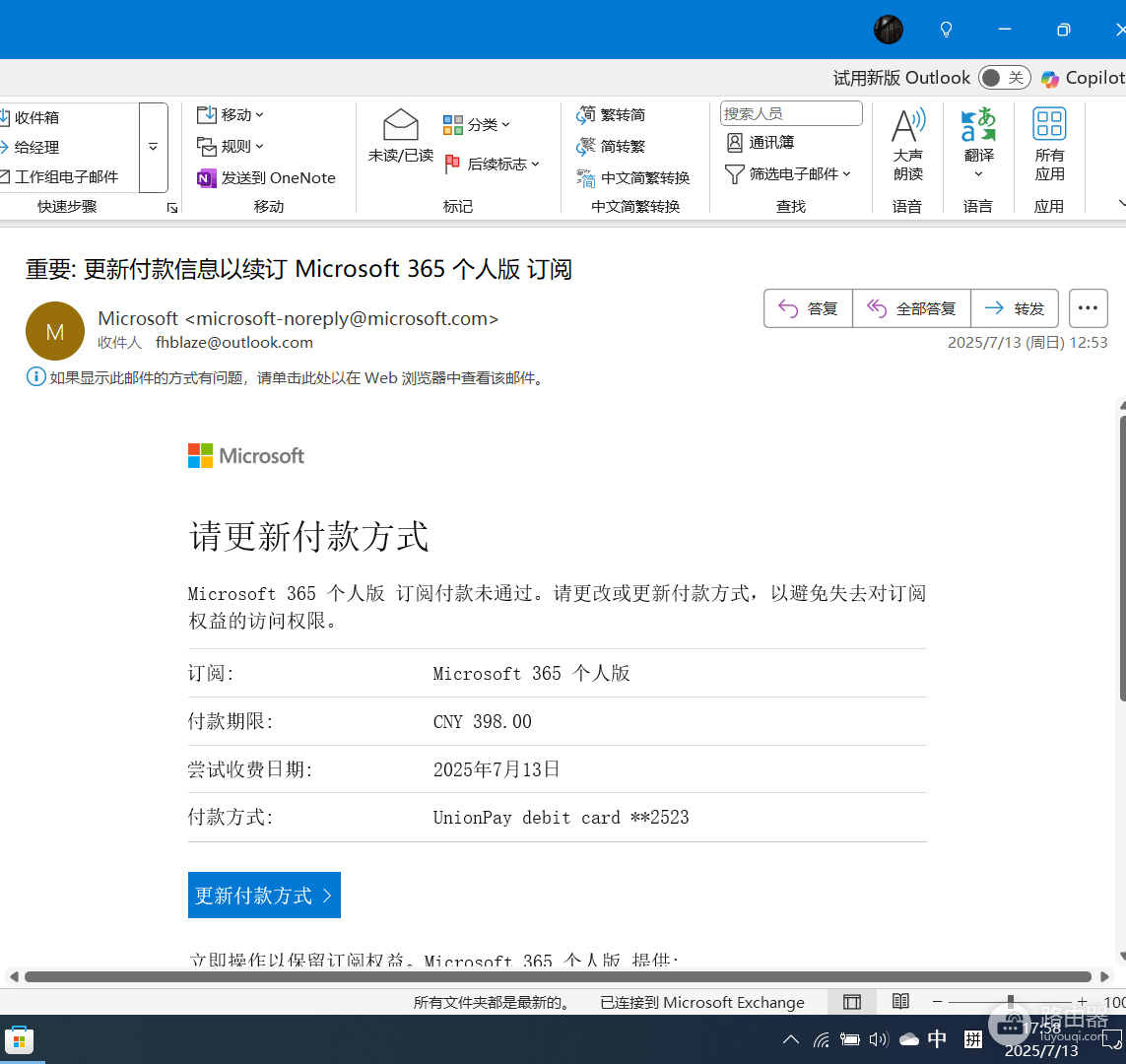The image size is (1126, 1064).
Task: Click the sender avatar M
Action: 55,331
